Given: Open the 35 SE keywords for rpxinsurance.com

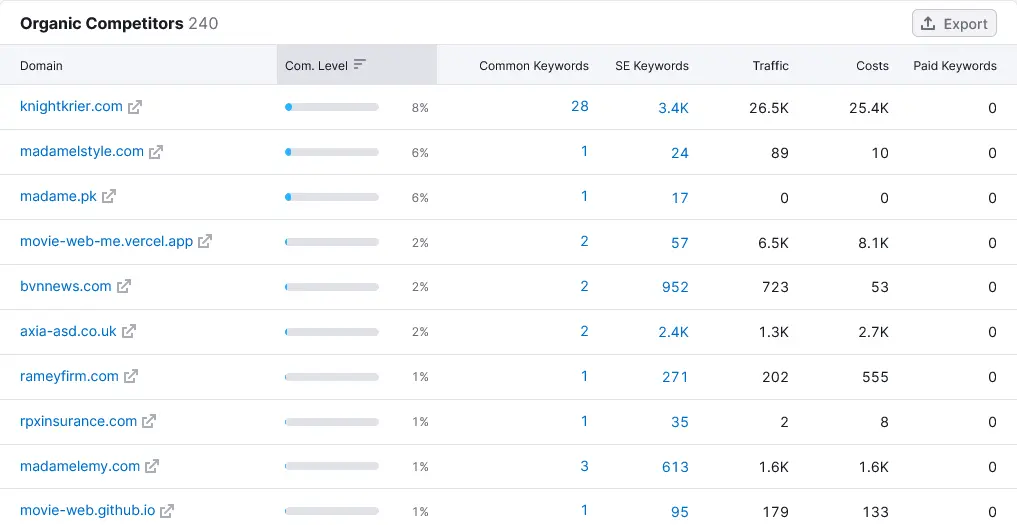Looking at the screenshot, I should coord(680,422).
